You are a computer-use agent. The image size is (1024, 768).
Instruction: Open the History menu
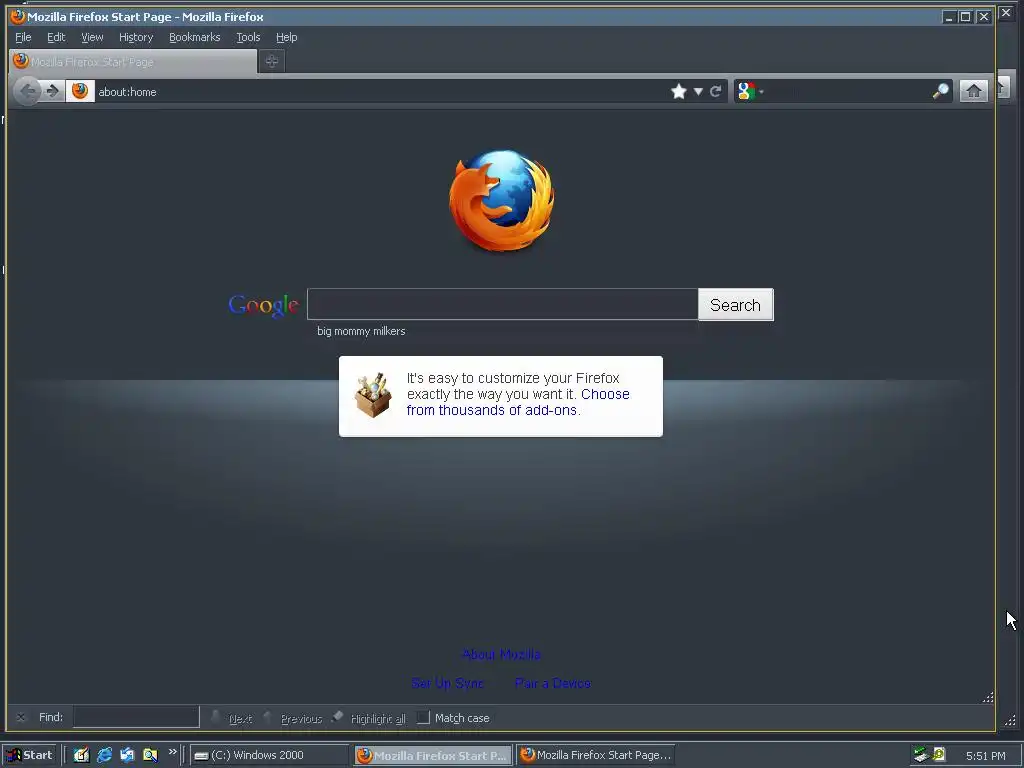tap(136, 37)
